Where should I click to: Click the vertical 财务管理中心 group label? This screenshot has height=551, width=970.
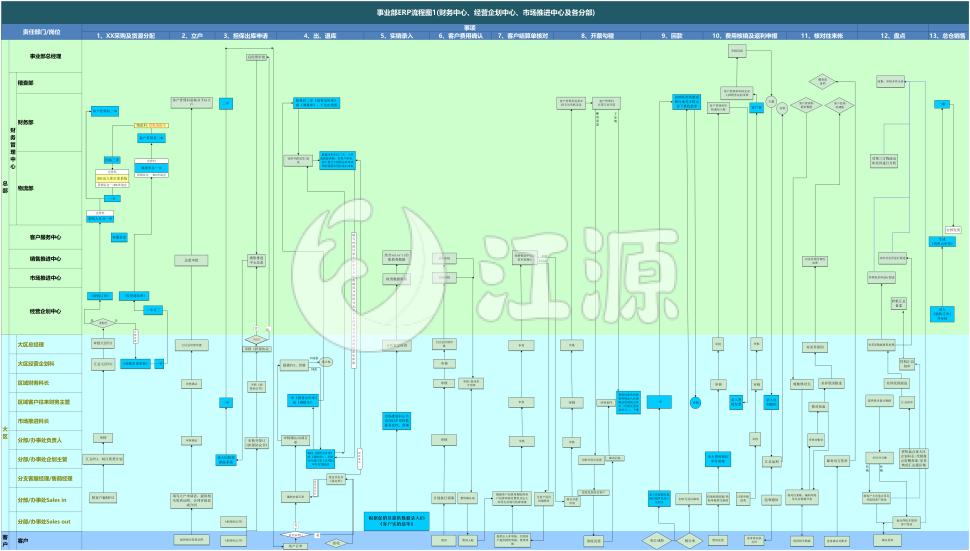(x=13, y=148)
